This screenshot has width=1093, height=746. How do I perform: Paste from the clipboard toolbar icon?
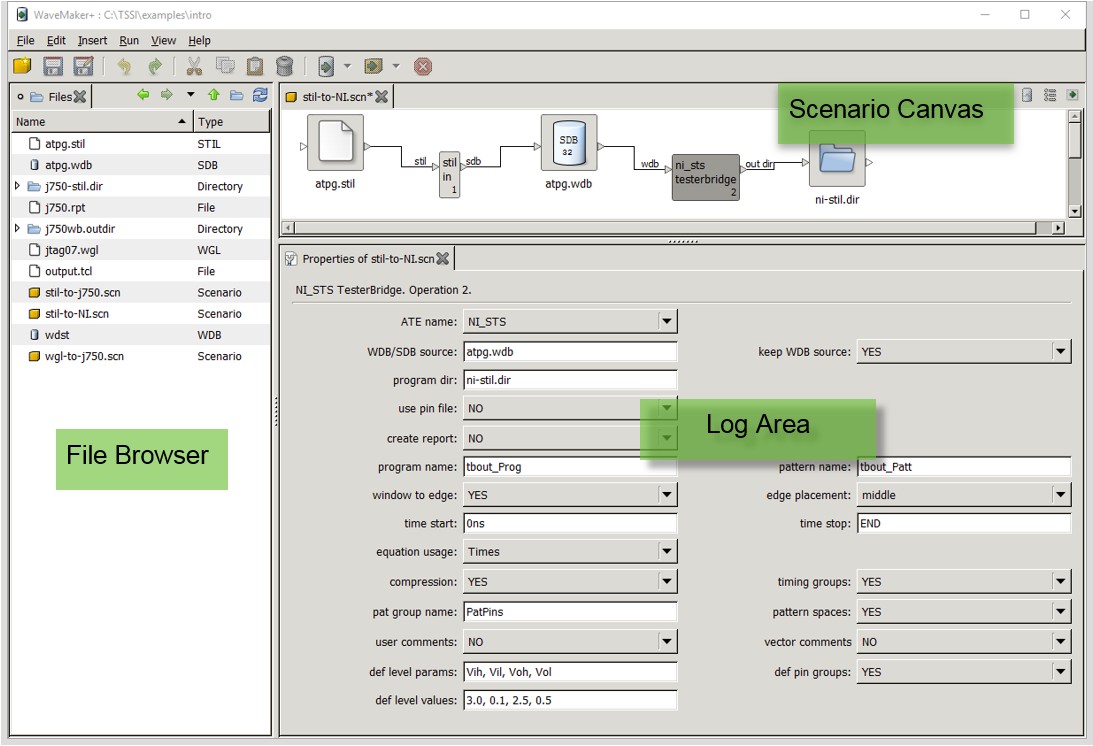pos(255,66)
